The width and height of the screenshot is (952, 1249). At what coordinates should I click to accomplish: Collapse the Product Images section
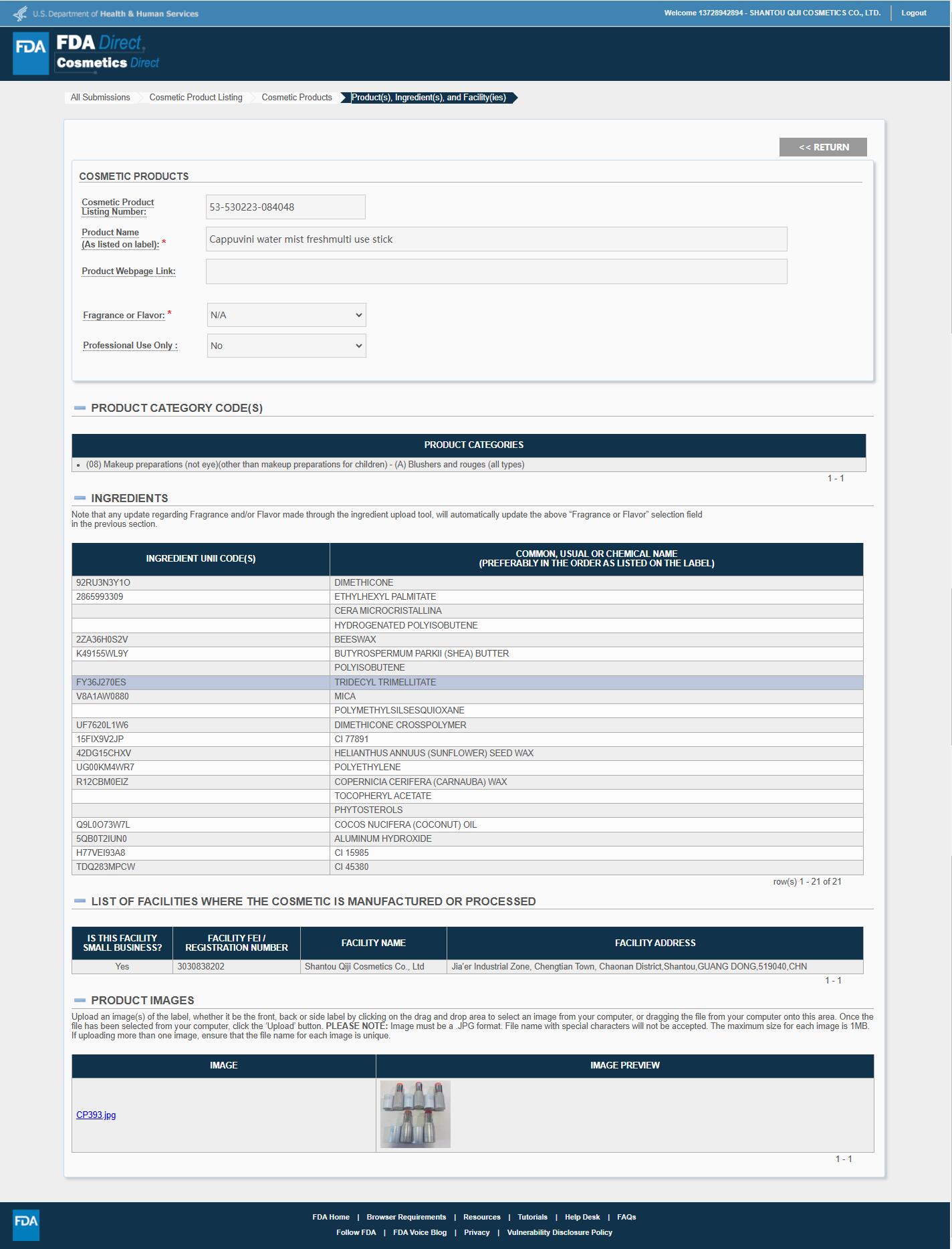(80, 1000)
